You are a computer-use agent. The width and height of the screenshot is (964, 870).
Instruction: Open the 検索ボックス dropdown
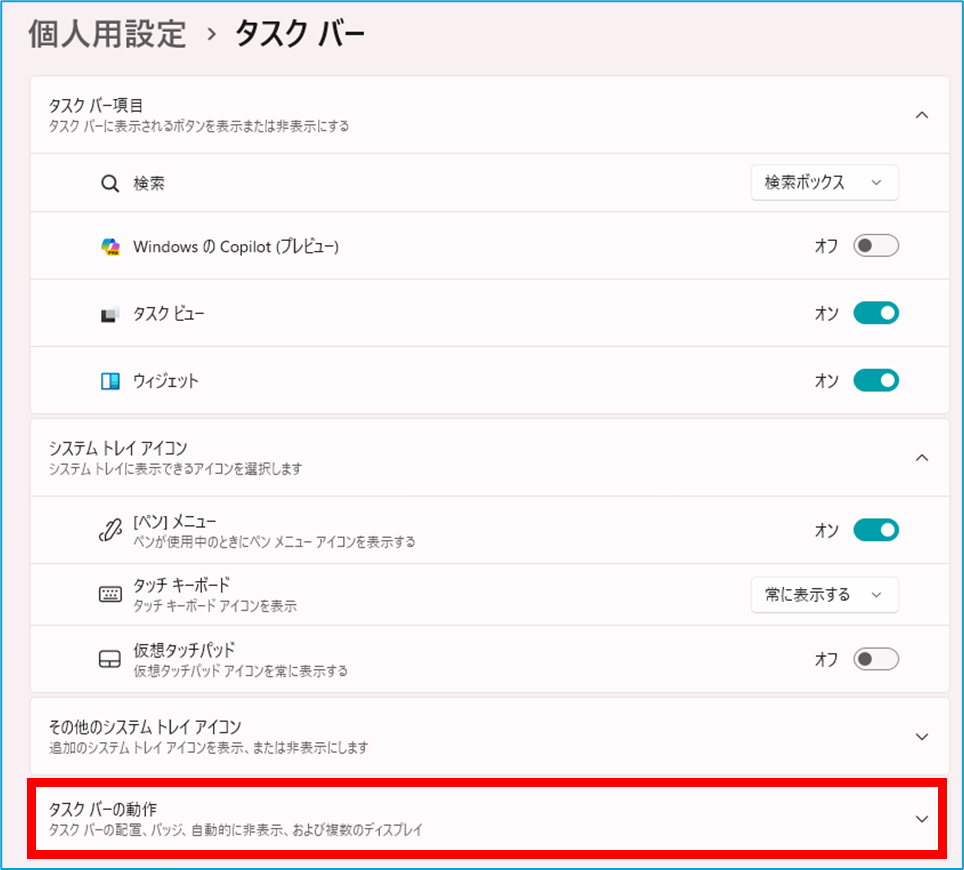click(x=824, y=183)
